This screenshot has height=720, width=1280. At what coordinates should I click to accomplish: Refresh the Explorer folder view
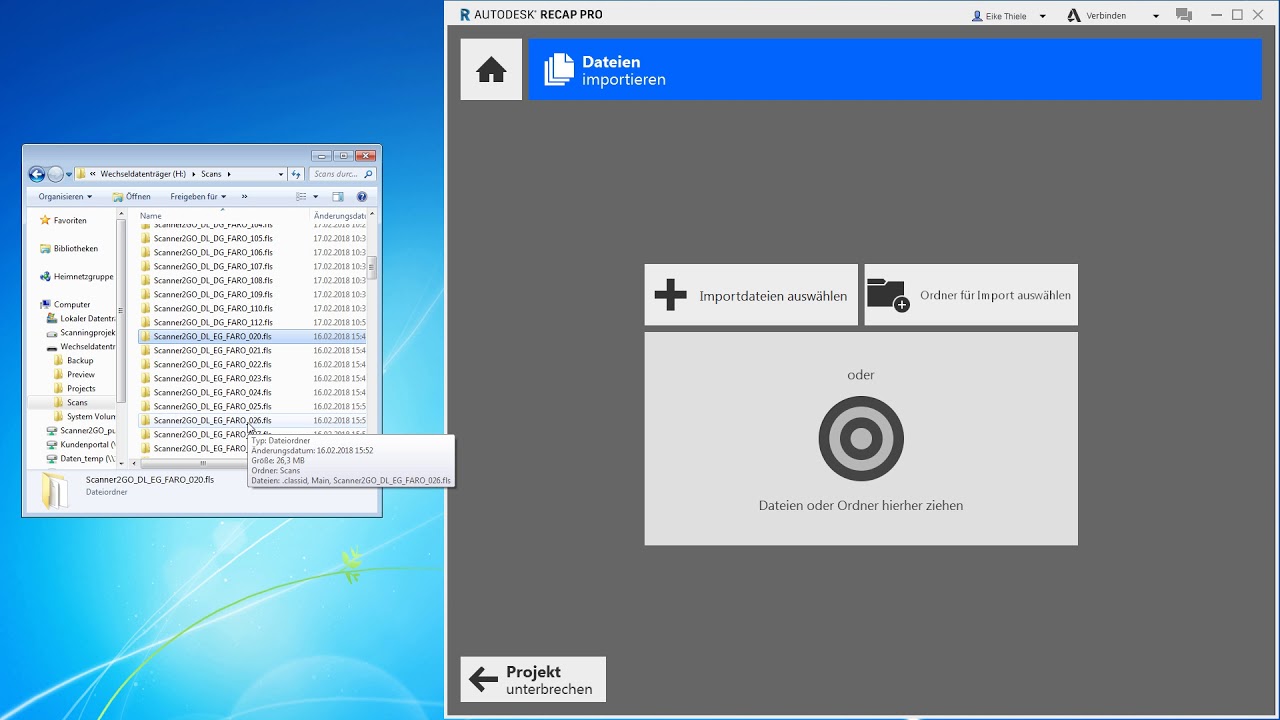click(x=297, y=174)
